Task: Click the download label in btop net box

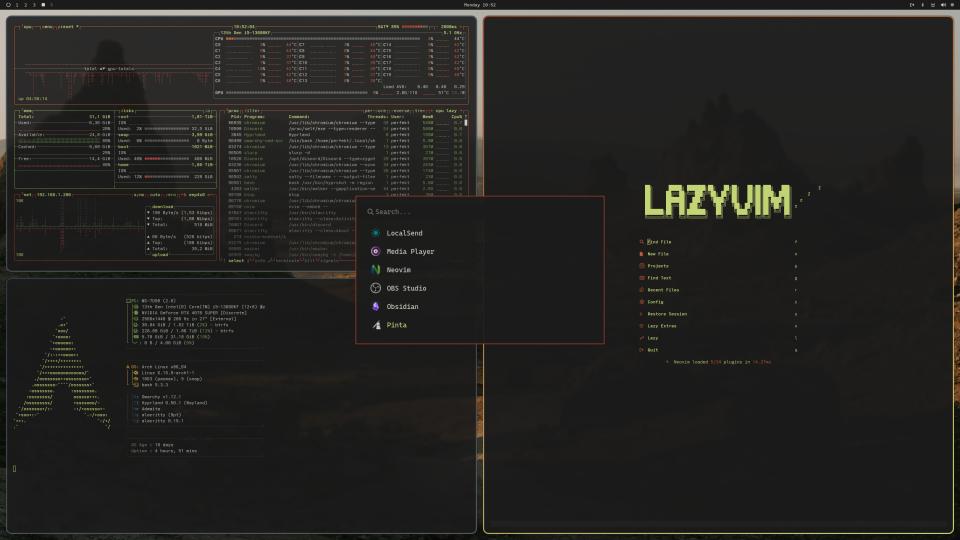Action: point(162,207)
